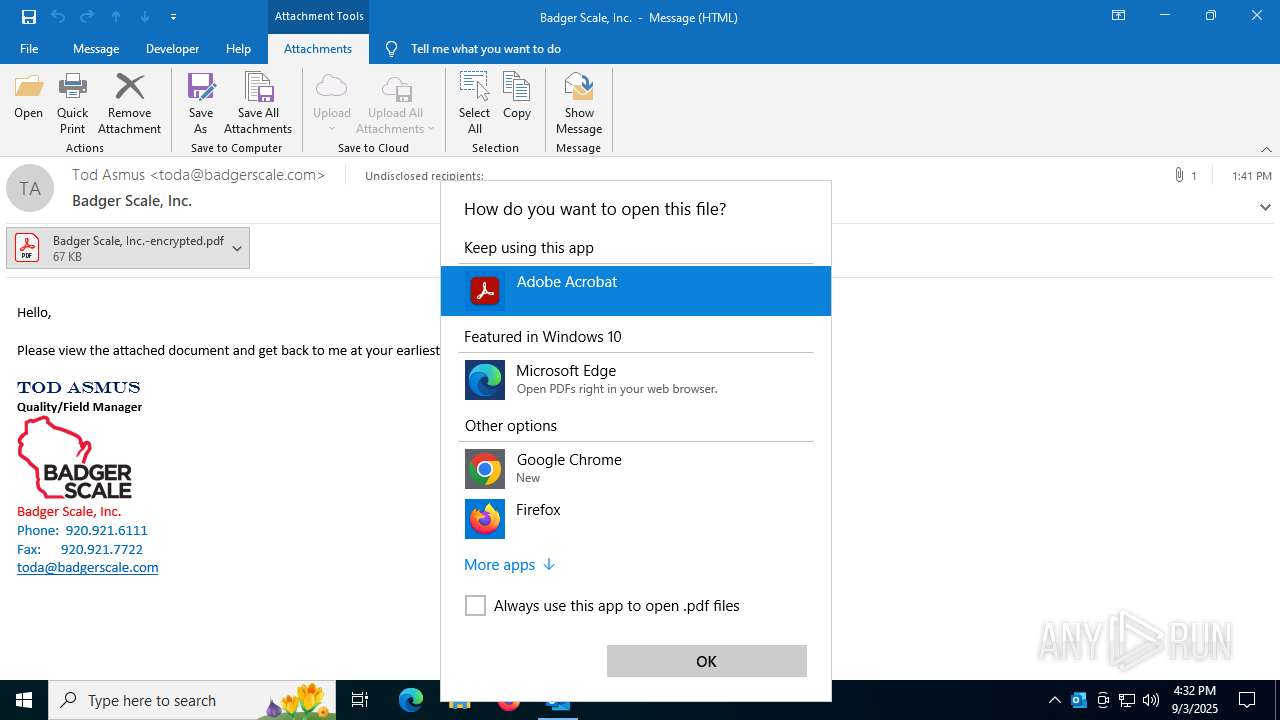Click the Badger Scale logo image
1280x720 pixels.
coord(74,458)
